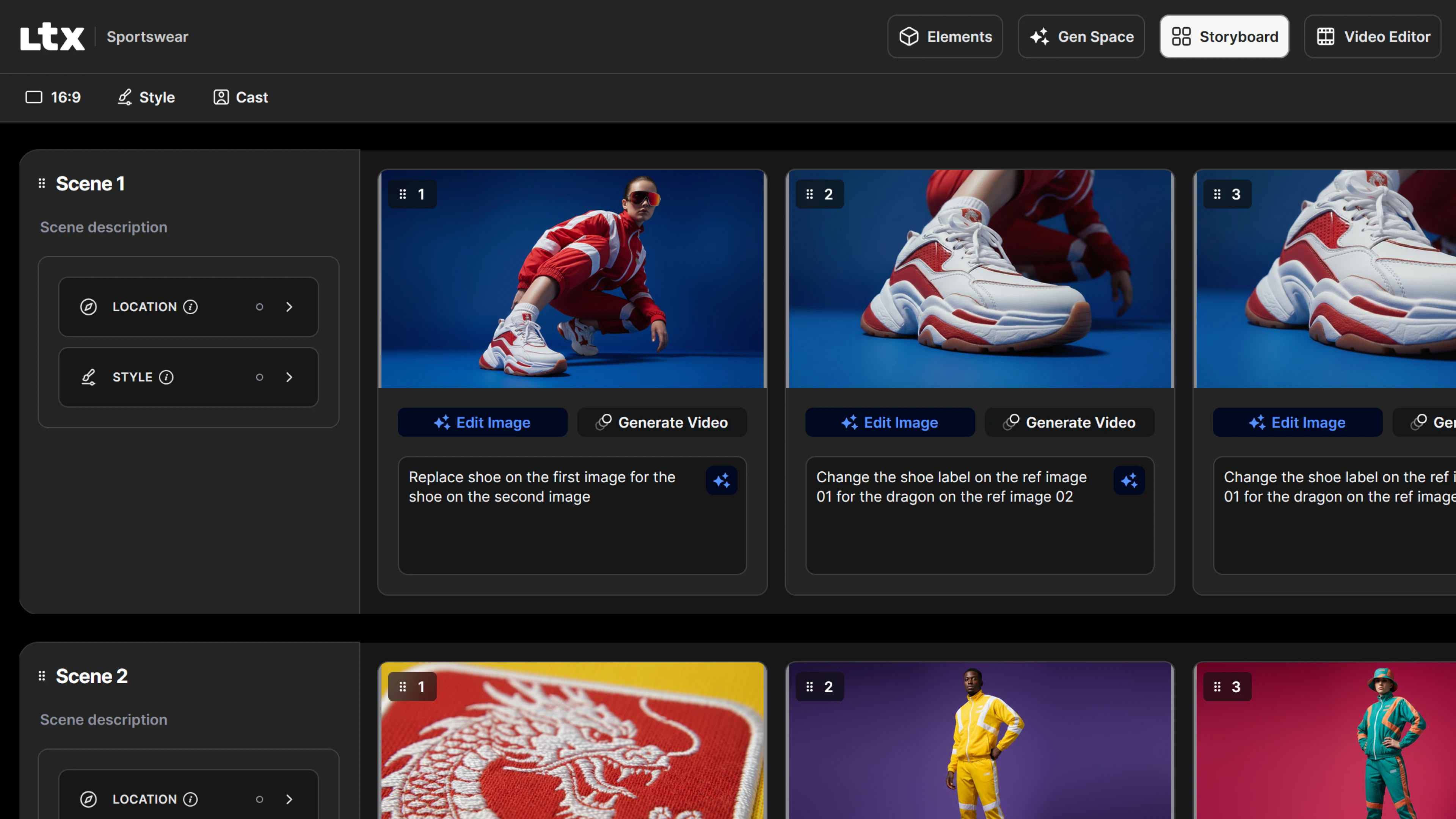This screenshot has height=819, width=1456.
Task: Click the Location info icon in Scene 1
Action: click(190, 307)
